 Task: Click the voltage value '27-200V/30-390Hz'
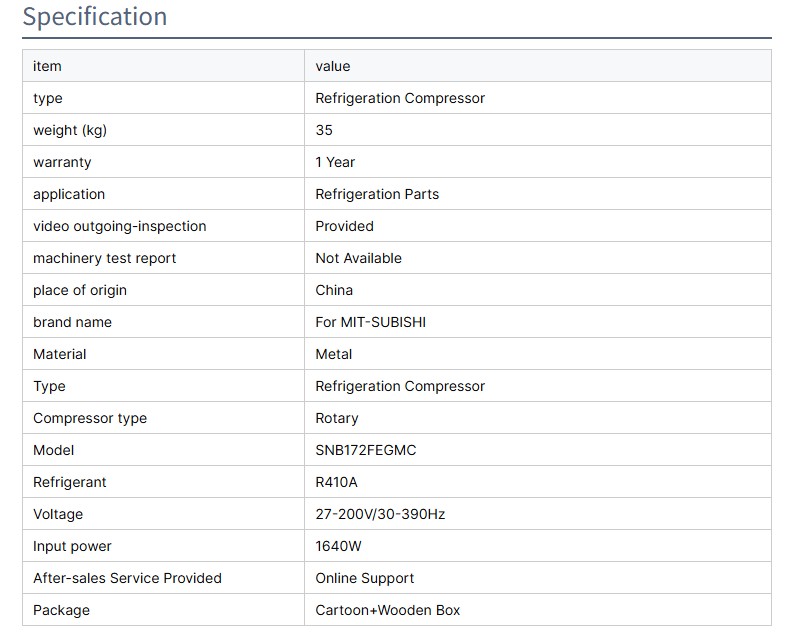[x=380, y=514]
